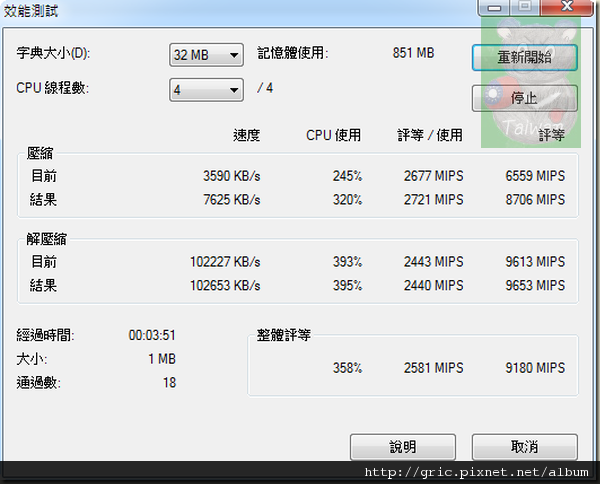Click compression current CPU usage 245%
Viewport: 600px width, 484px height.
347,176
